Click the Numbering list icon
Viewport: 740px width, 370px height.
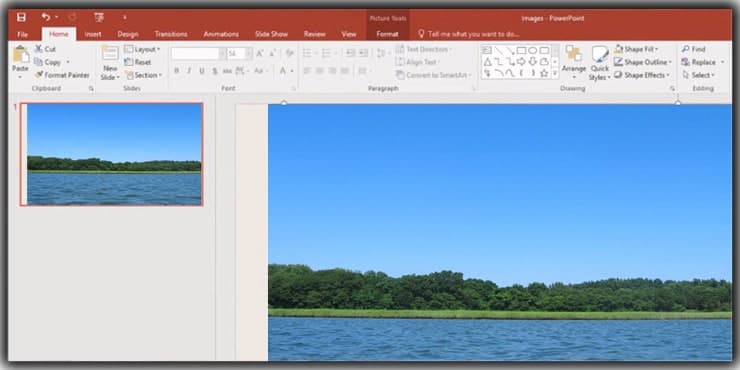pyautogui.click(x=326, y=53)
